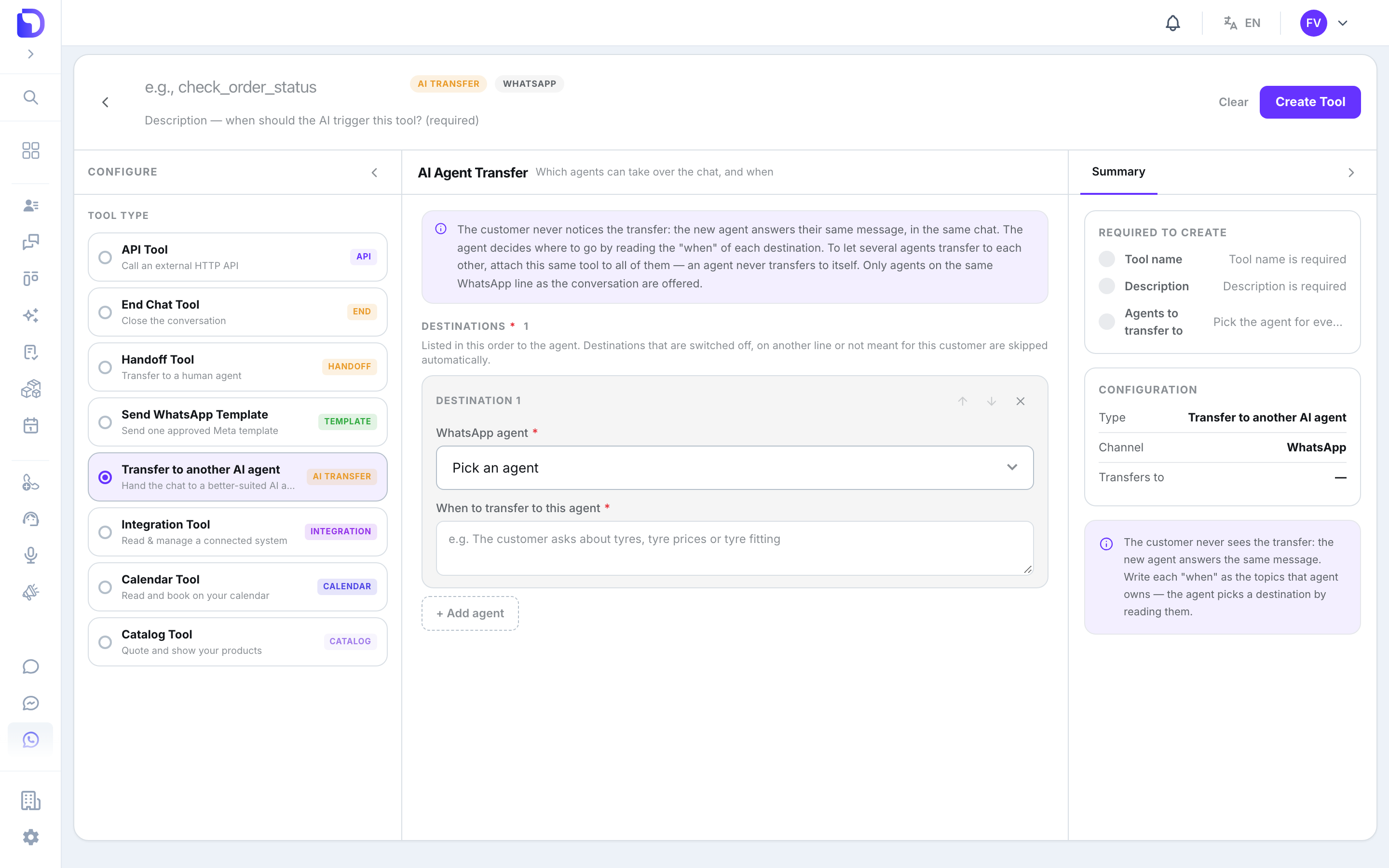This screenshot has height=868, width=1389.
Task: Select the Calendar Tool option
Action: tap(238, 587)
